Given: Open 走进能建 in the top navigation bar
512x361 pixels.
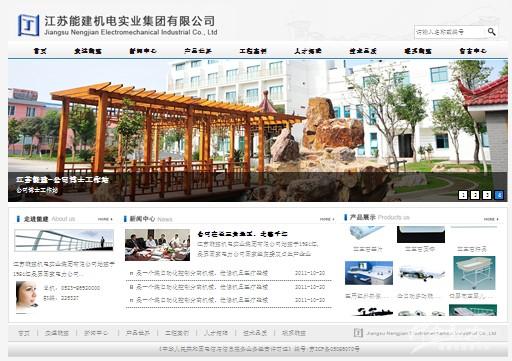Looking at the screenshot, I should [88, 51].
